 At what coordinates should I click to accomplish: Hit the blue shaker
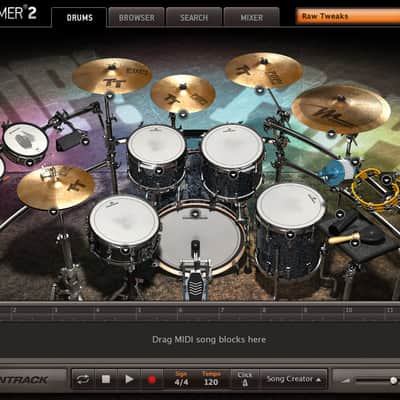coord(336,172)
